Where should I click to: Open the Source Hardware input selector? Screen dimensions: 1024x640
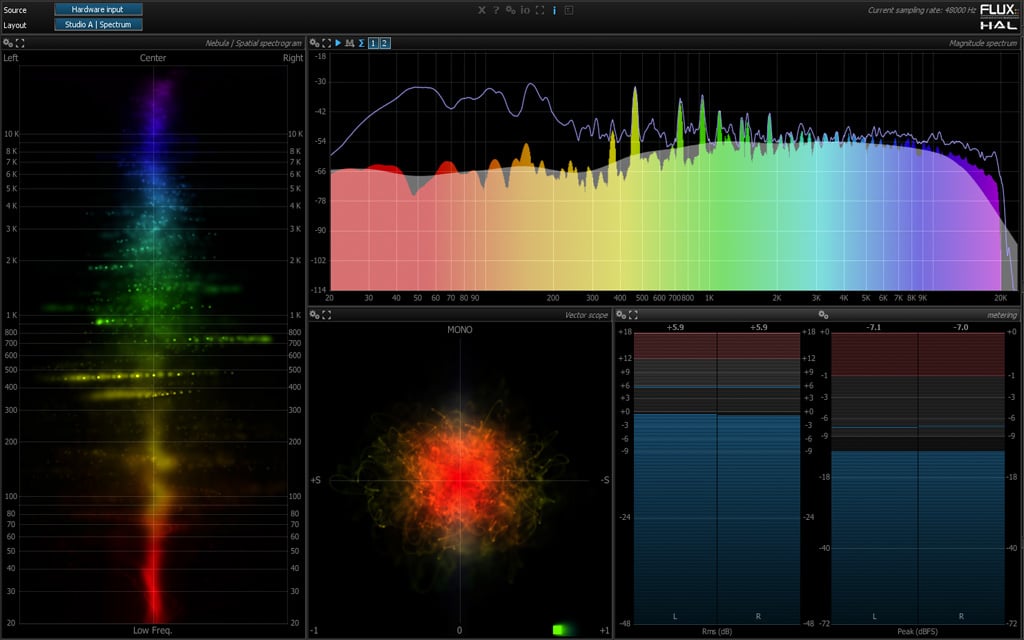[x=98, y=9]
